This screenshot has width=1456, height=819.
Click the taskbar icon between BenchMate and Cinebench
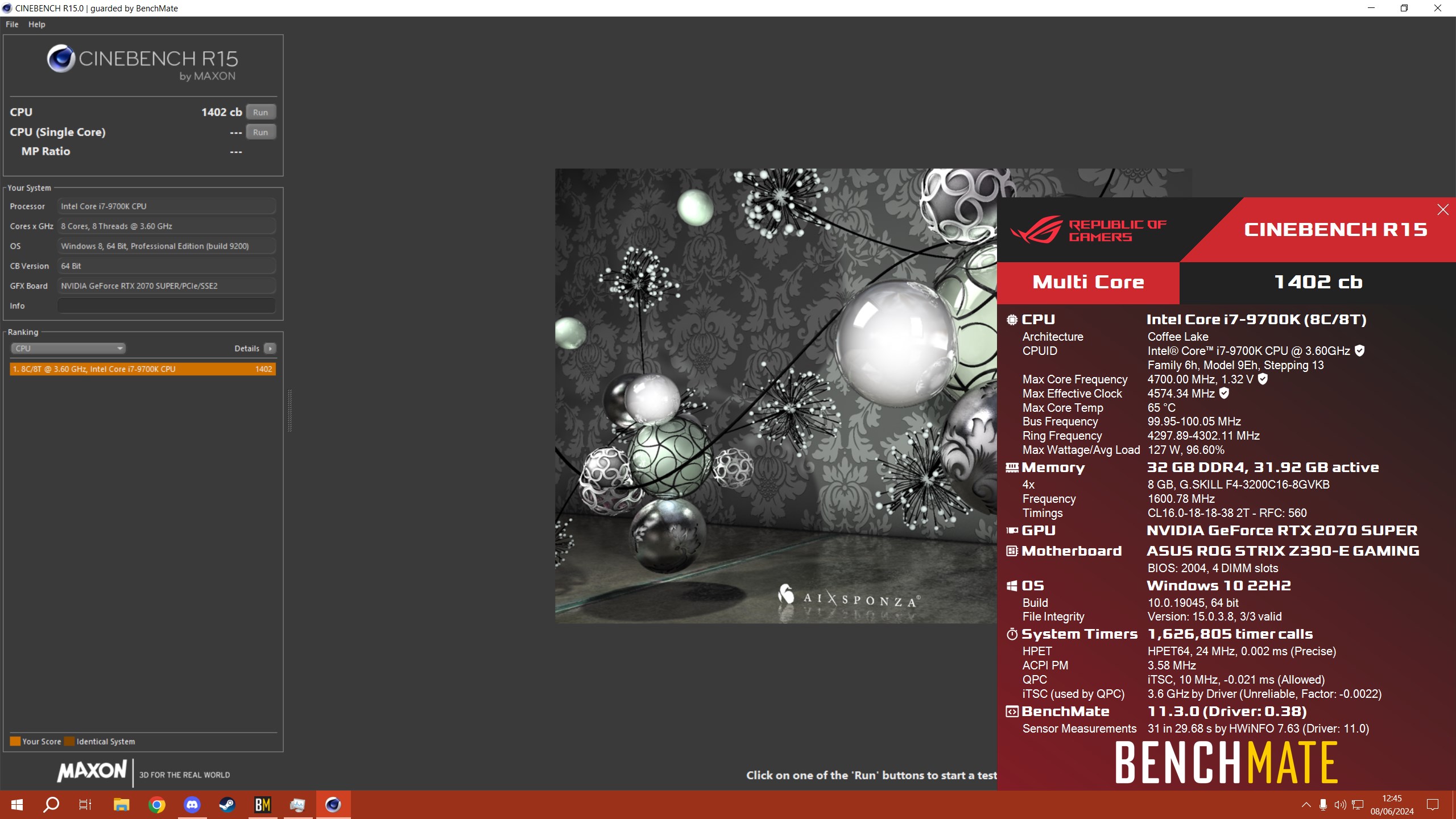pyautogui.click(x=297, y=805)
